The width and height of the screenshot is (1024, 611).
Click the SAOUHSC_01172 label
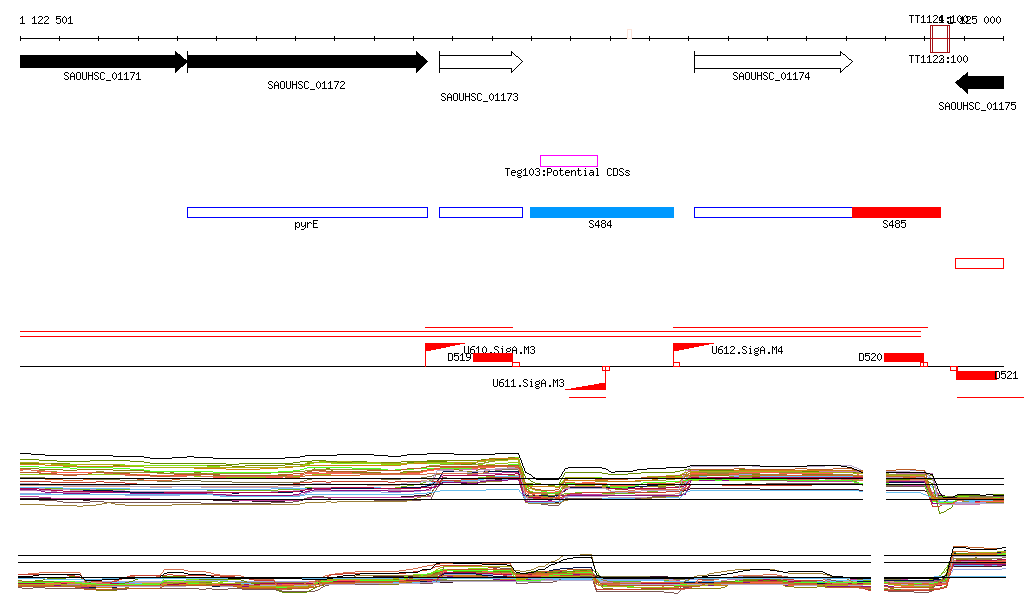[306, 86]
